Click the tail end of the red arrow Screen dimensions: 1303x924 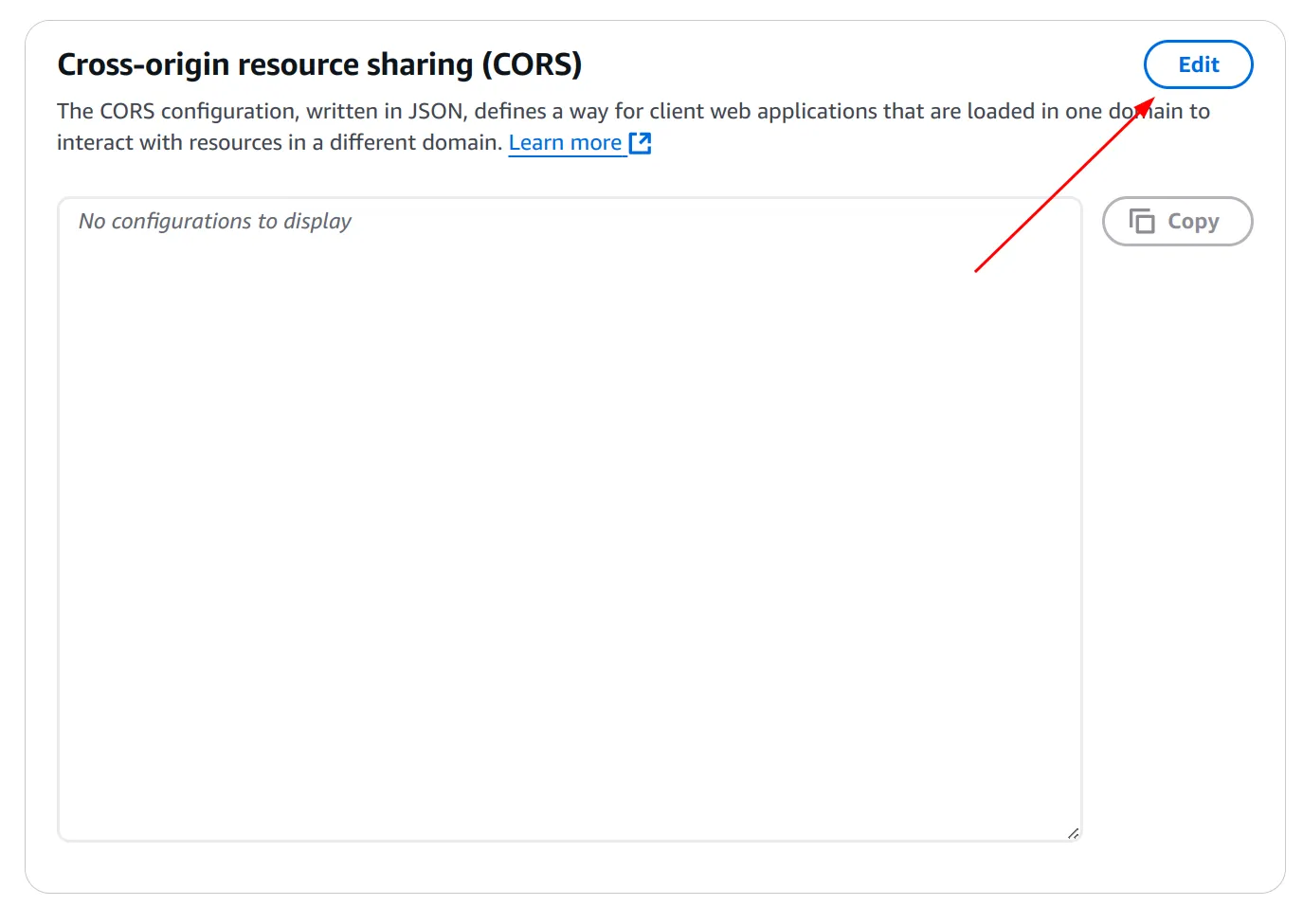coord(977,270)
